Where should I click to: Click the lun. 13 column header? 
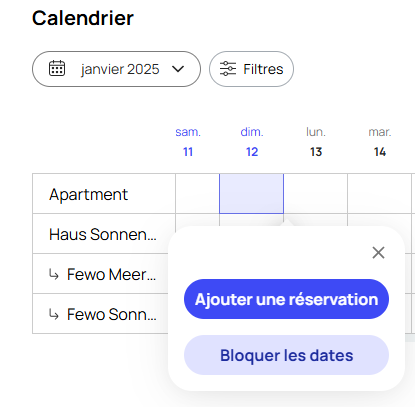[x=316, y=142]
